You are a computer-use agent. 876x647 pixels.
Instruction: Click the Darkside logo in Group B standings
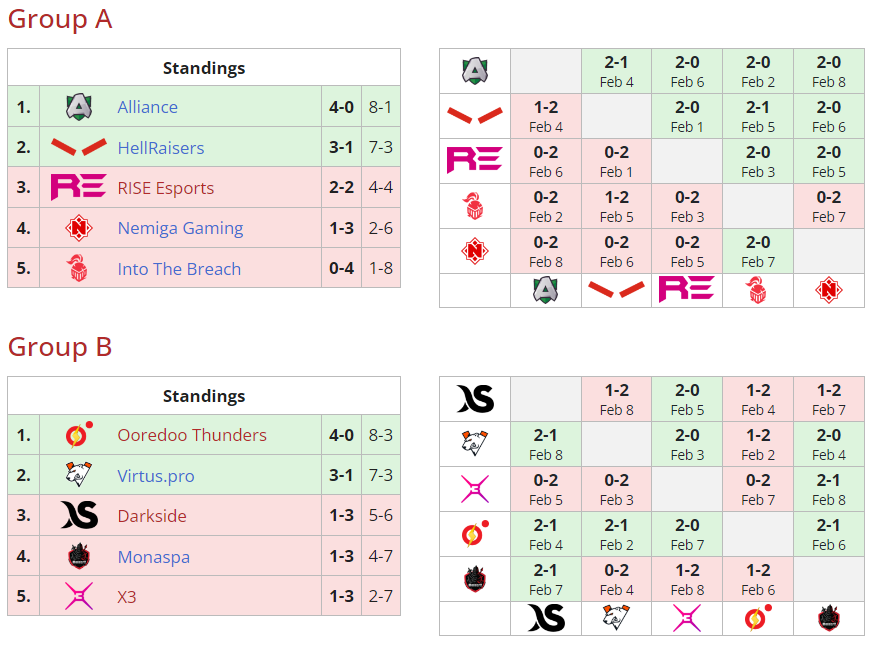tap(79, 516)
